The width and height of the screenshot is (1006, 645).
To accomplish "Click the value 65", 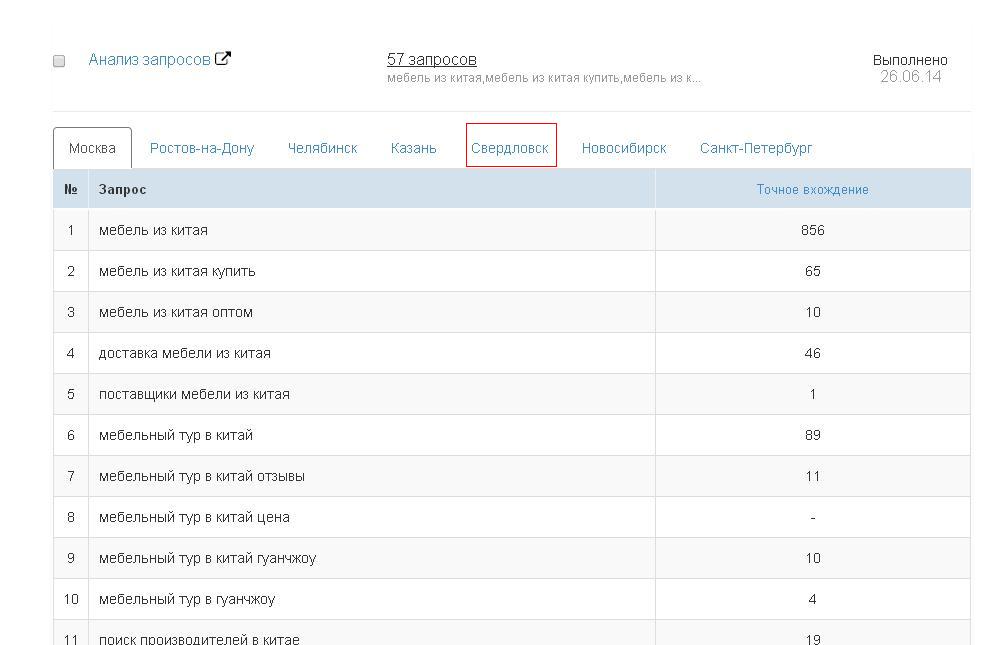I will coord(812,271).
